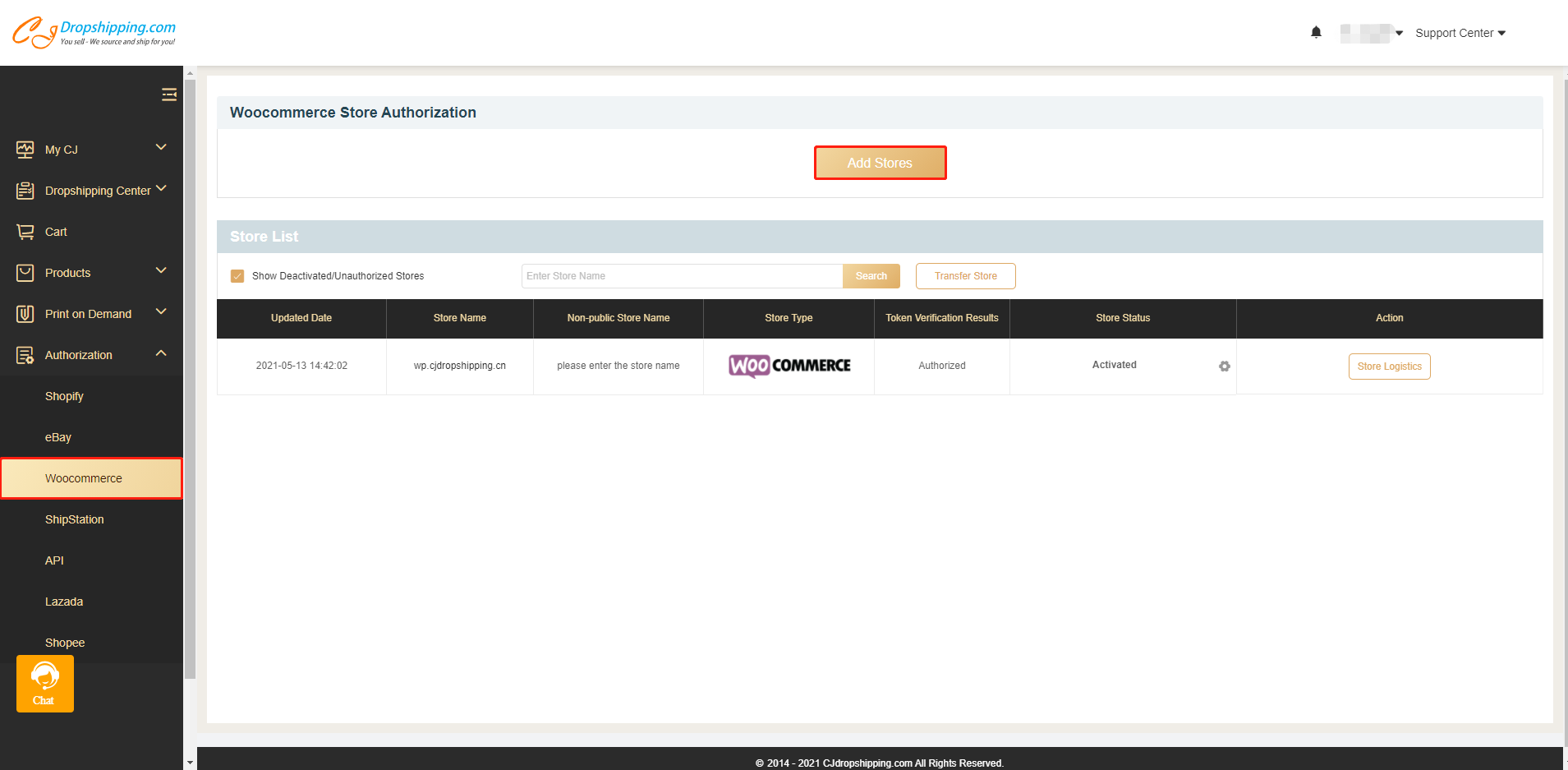This screenshot has width=1568, height=770.
Task: Expand the Products menu chevron
Action: point(161,270)
